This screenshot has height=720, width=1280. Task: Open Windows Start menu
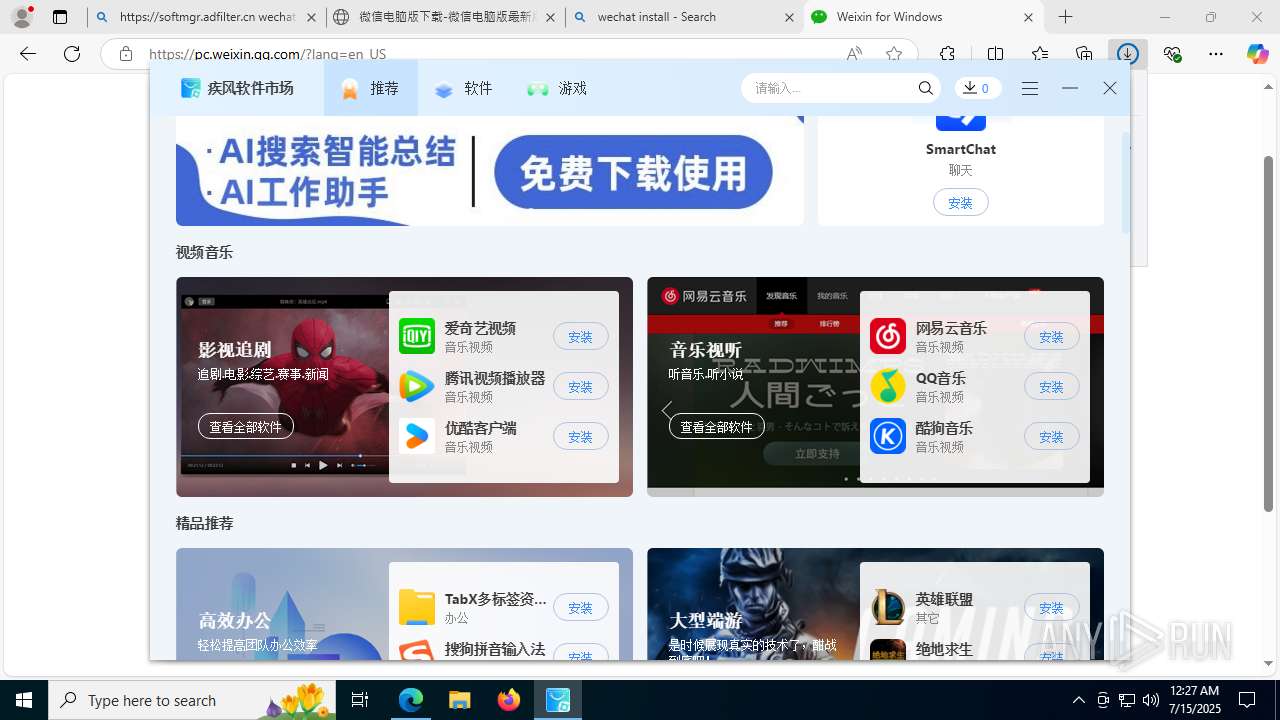click(24, 700)
